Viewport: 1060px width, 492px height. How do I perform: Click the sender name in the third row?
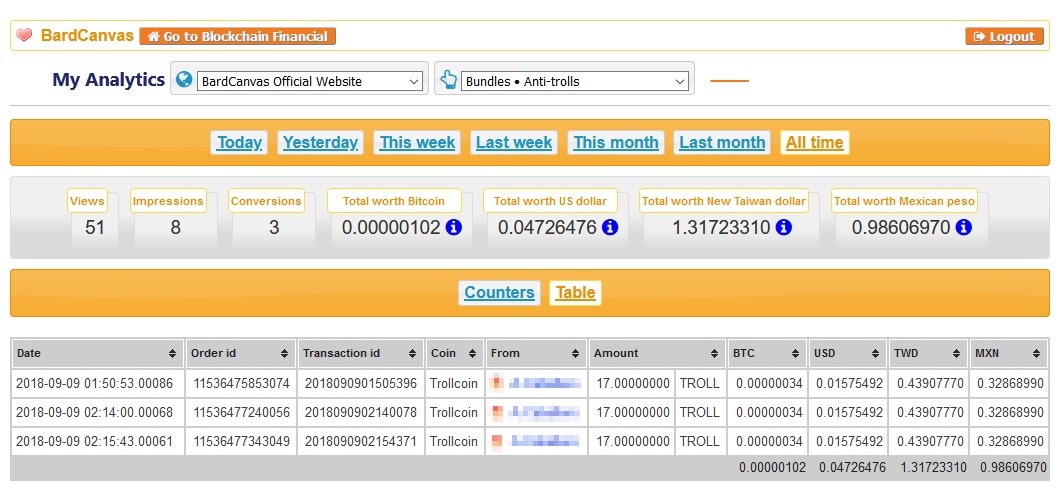click(x=545, y=441)
